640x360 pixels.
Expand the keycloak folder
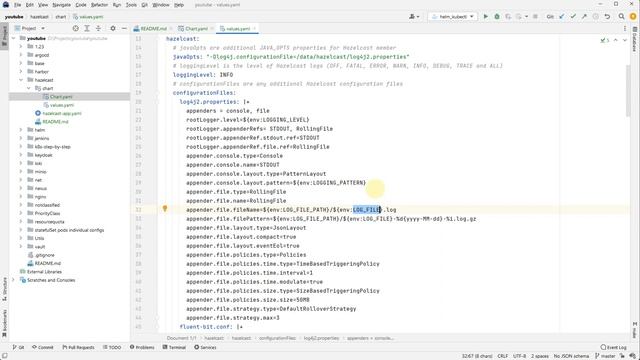click(x=21, y=155)
